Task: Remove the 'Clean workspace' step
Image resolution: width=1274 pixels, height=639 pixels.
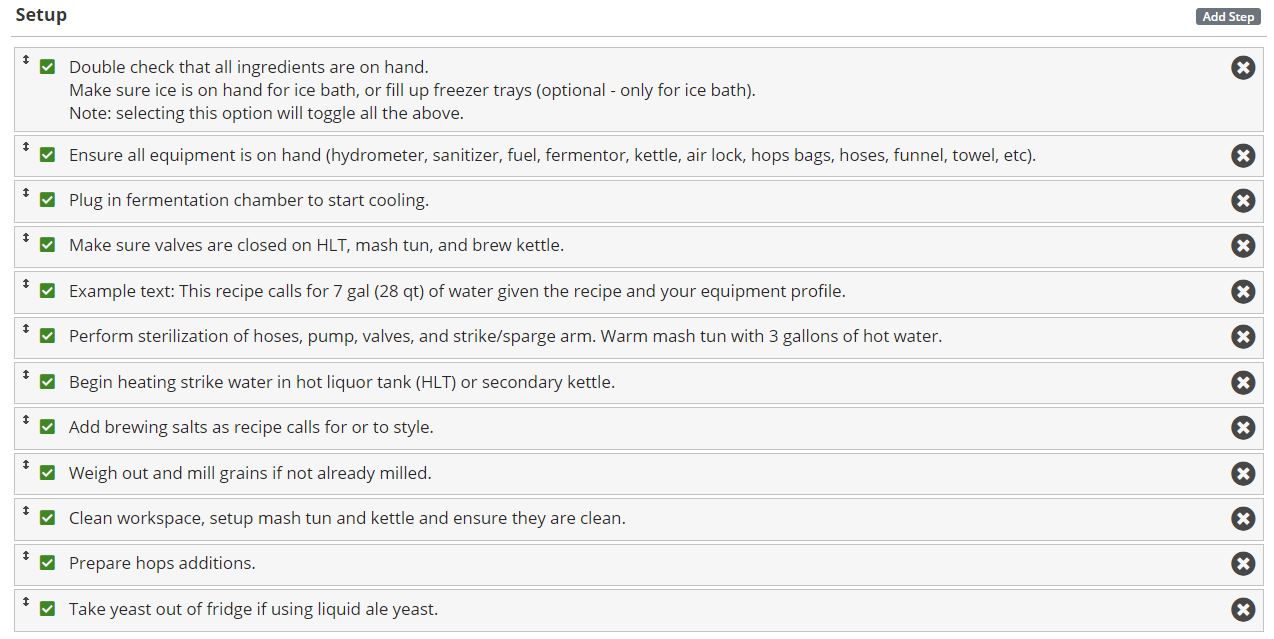Action: [1242, 519]
